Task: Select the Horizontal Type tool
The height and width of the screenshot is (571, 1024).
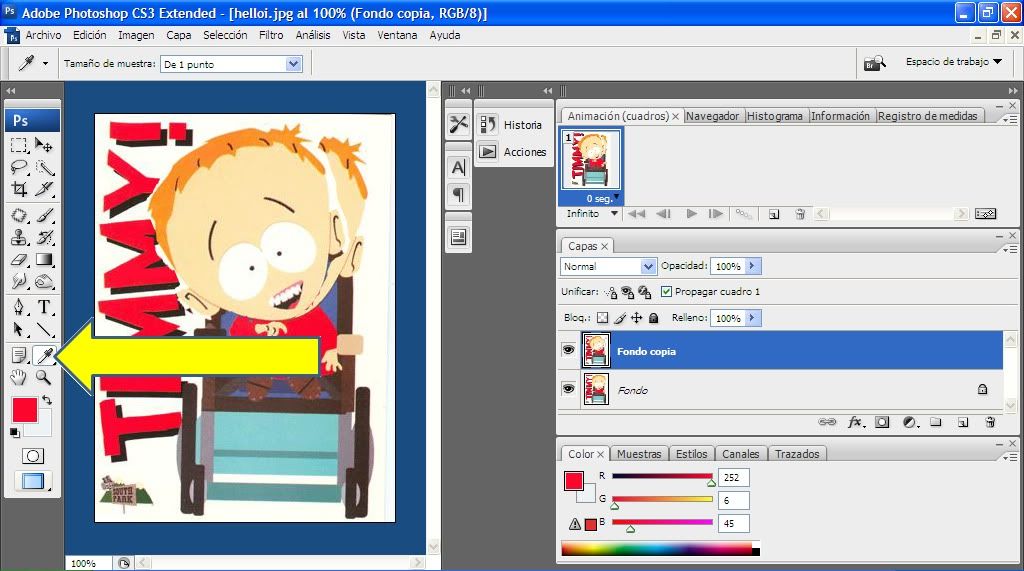Action: (44, 306)
